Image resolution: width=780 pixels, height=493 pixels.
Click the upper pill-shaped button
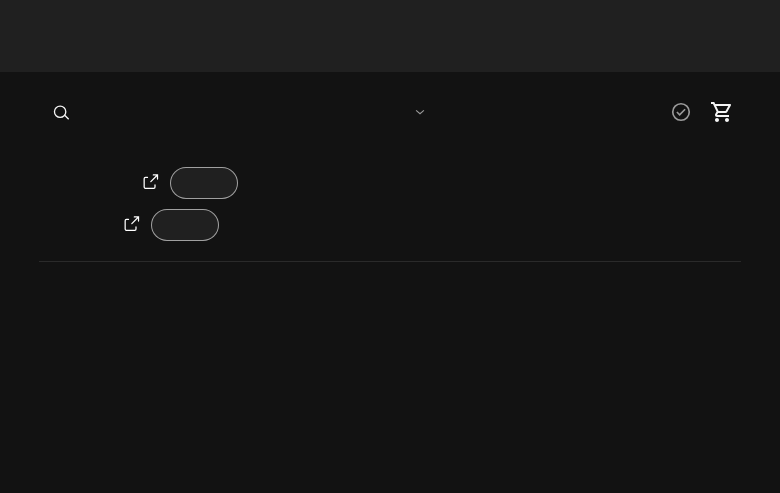204,183
